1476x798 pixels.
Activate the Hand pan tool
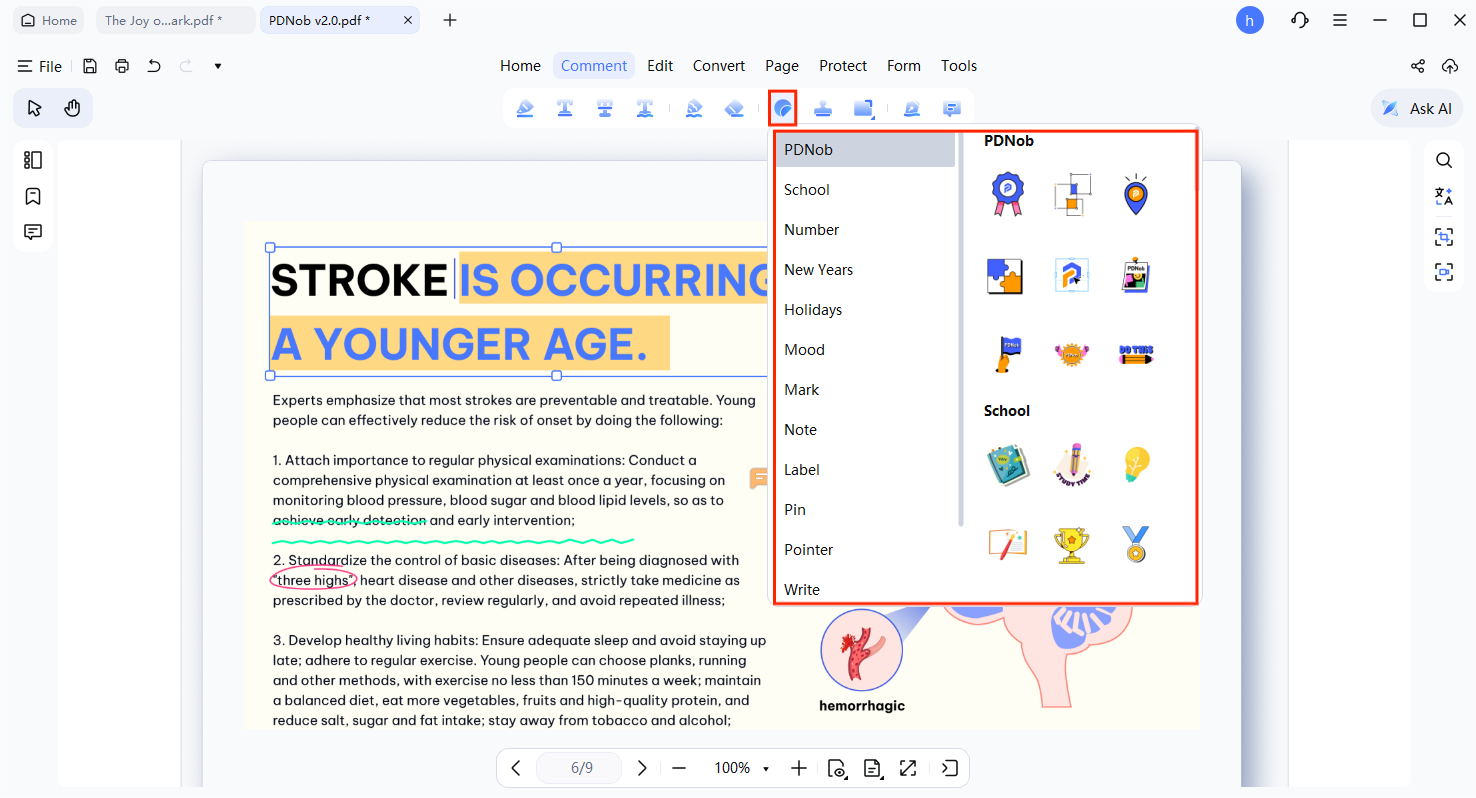pyautogui.click(x=72, y=108)
